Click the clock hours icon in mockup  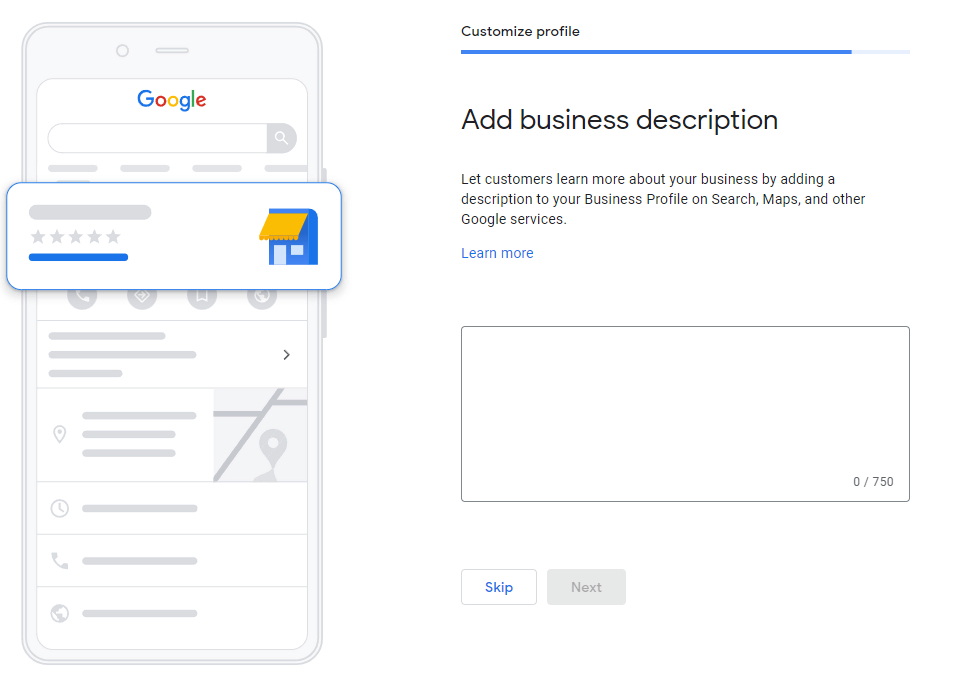[x=59, y=508]
